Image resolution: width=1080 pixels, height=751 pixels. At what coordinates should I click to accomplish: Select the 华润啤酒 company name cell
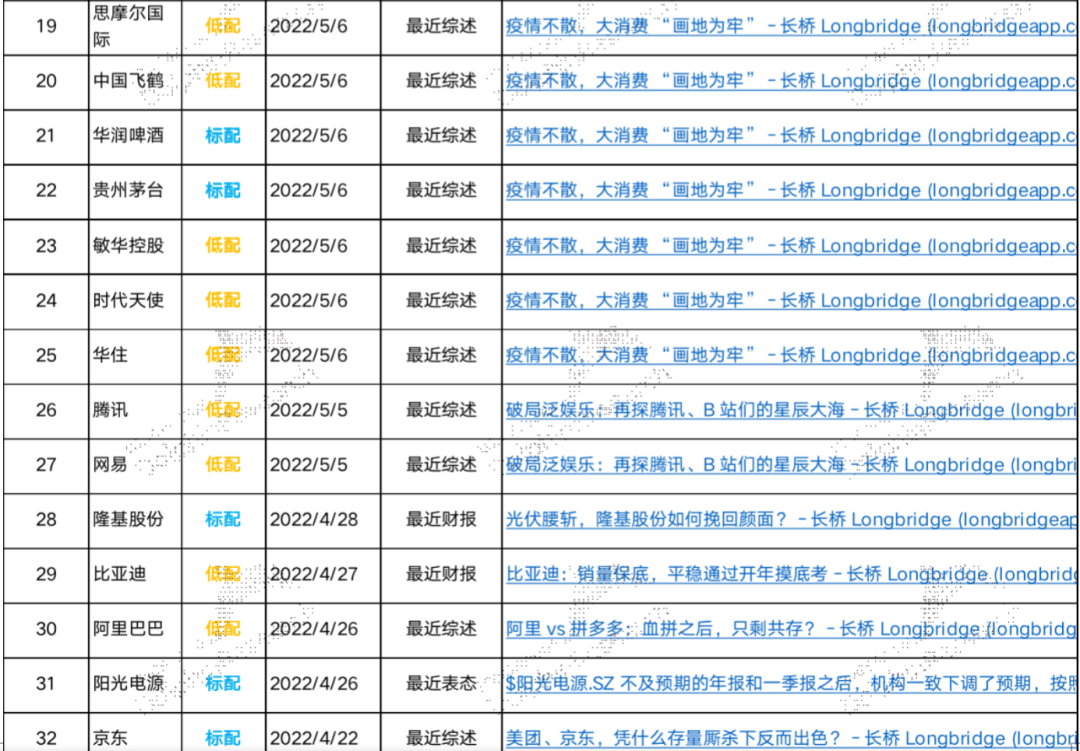point(135,136)
